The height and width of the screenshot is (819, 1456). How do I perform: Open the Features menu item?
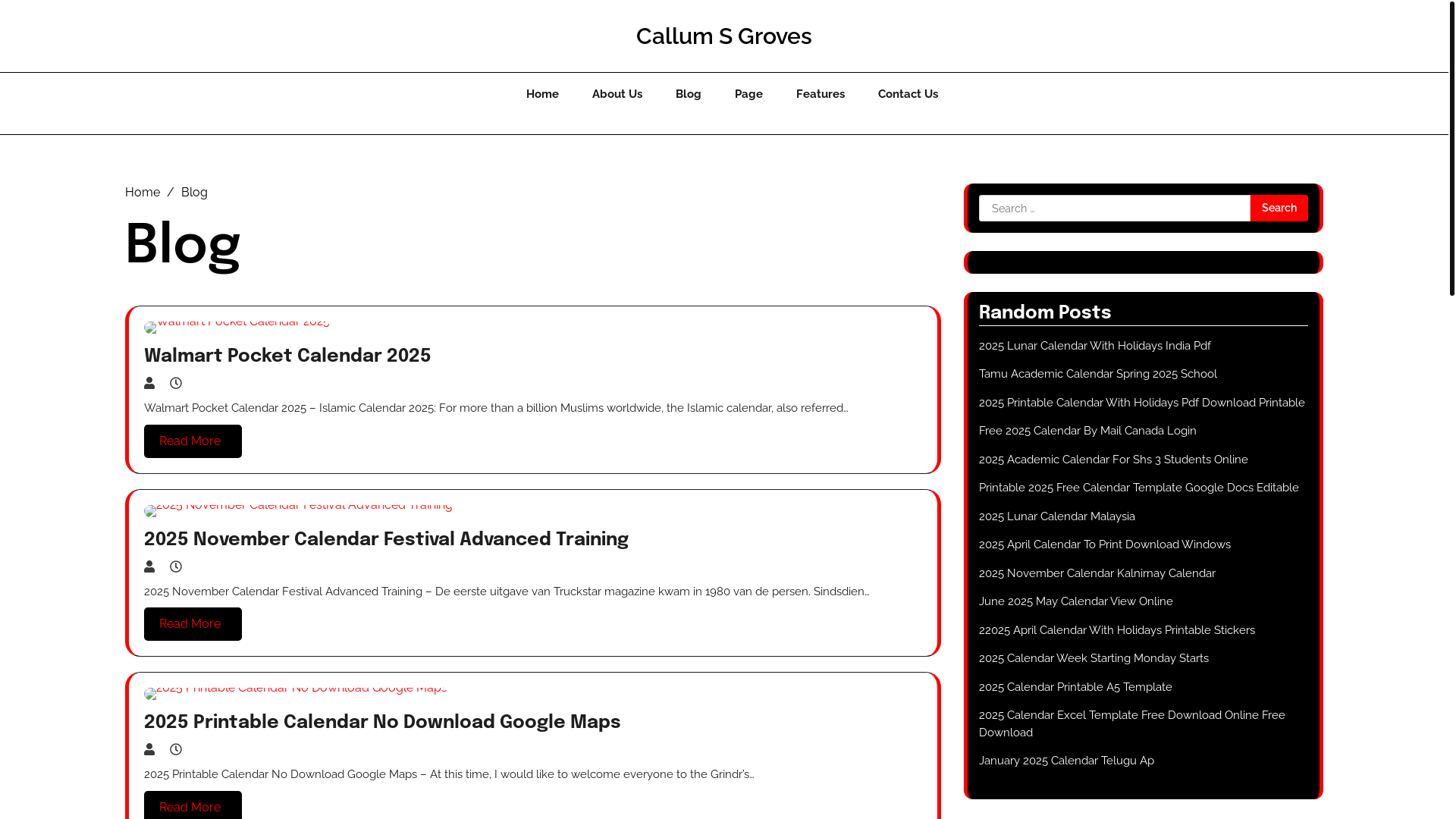pyautogui.click(x=821, y=94)
